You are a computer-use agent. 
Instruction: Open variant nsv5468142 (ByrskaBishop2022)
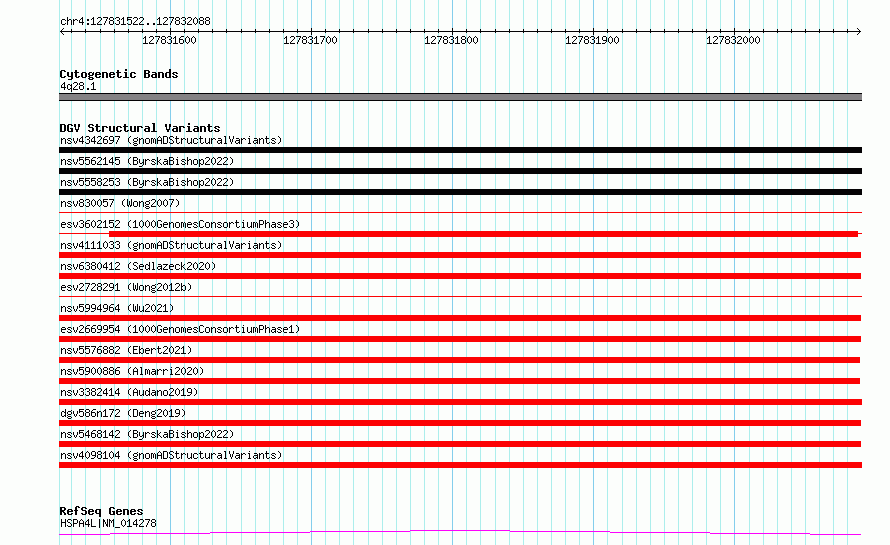(x=147, y=434)
